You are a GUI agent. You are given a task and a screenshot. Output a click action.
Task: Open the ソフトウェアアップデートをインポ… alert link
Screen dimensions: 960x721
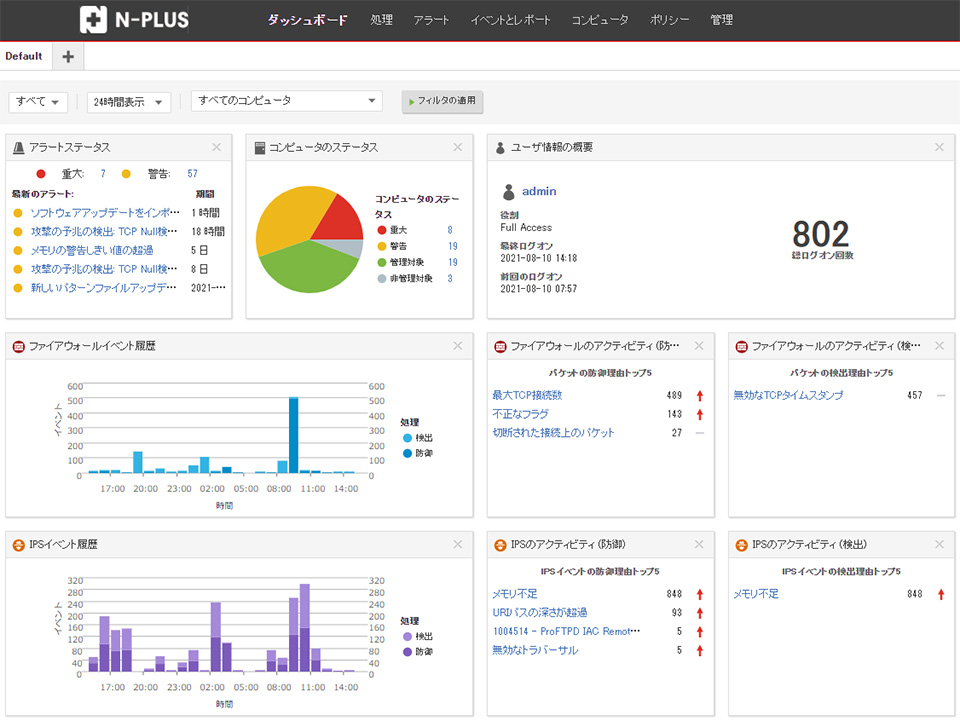click(105, 213)
